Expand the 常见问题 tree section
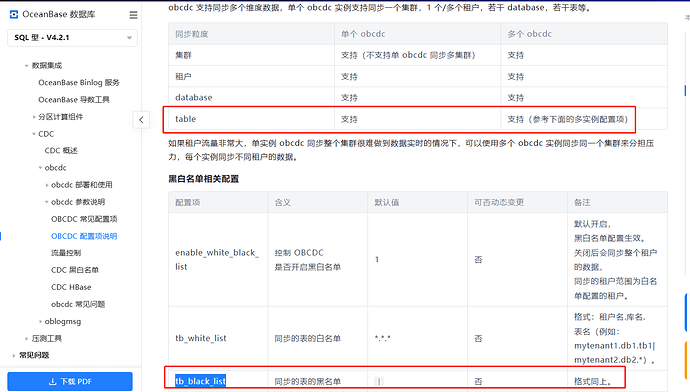Viewport: 690px width, 392px height. tap(14, 355)
